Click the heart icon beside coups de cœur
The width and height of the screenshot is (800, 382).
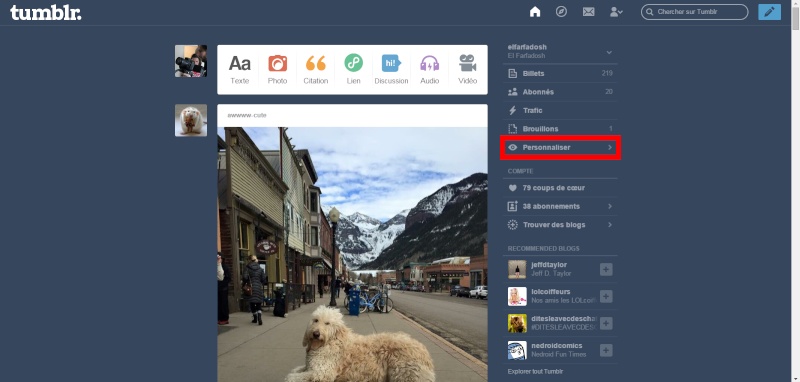513,188
